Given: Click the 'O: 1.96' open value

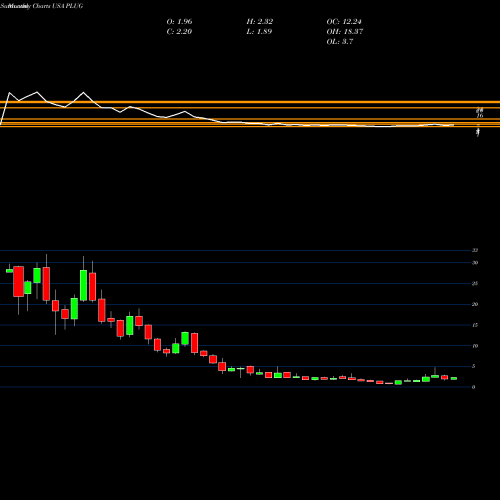Looking at the screenshot, I should [179, 22].
